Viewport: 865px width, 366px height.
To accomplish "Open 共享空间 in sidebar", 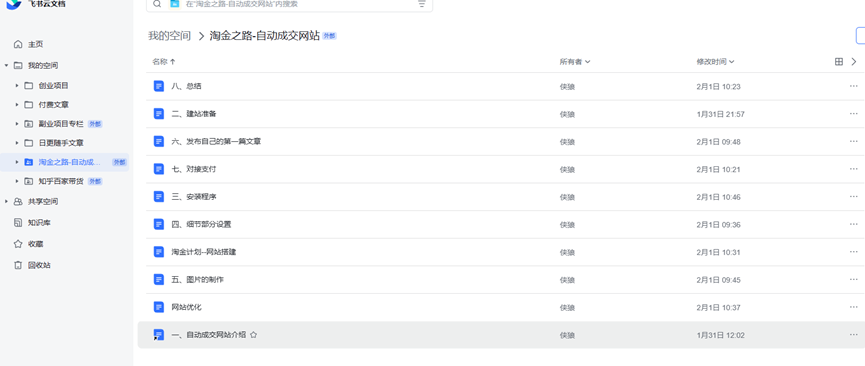I will pos(43,201).
